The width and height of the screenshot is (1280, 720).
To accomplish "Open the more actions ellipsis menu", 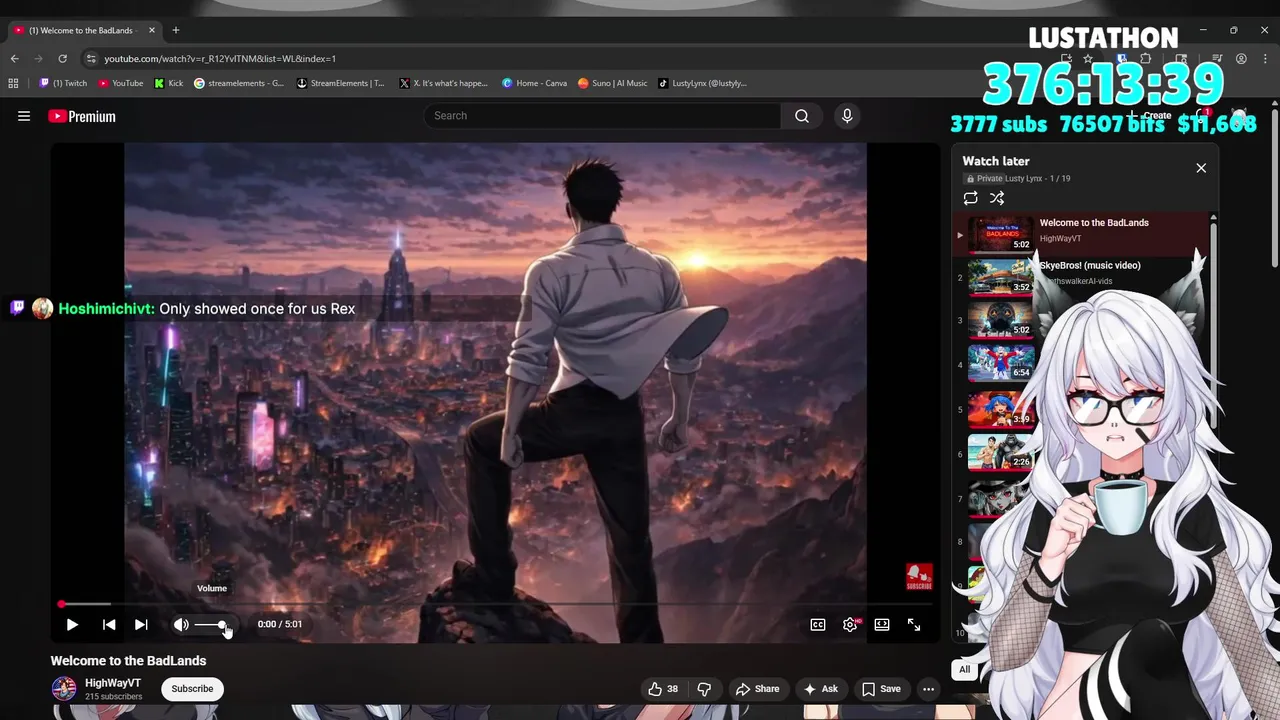I will point(928,689).
